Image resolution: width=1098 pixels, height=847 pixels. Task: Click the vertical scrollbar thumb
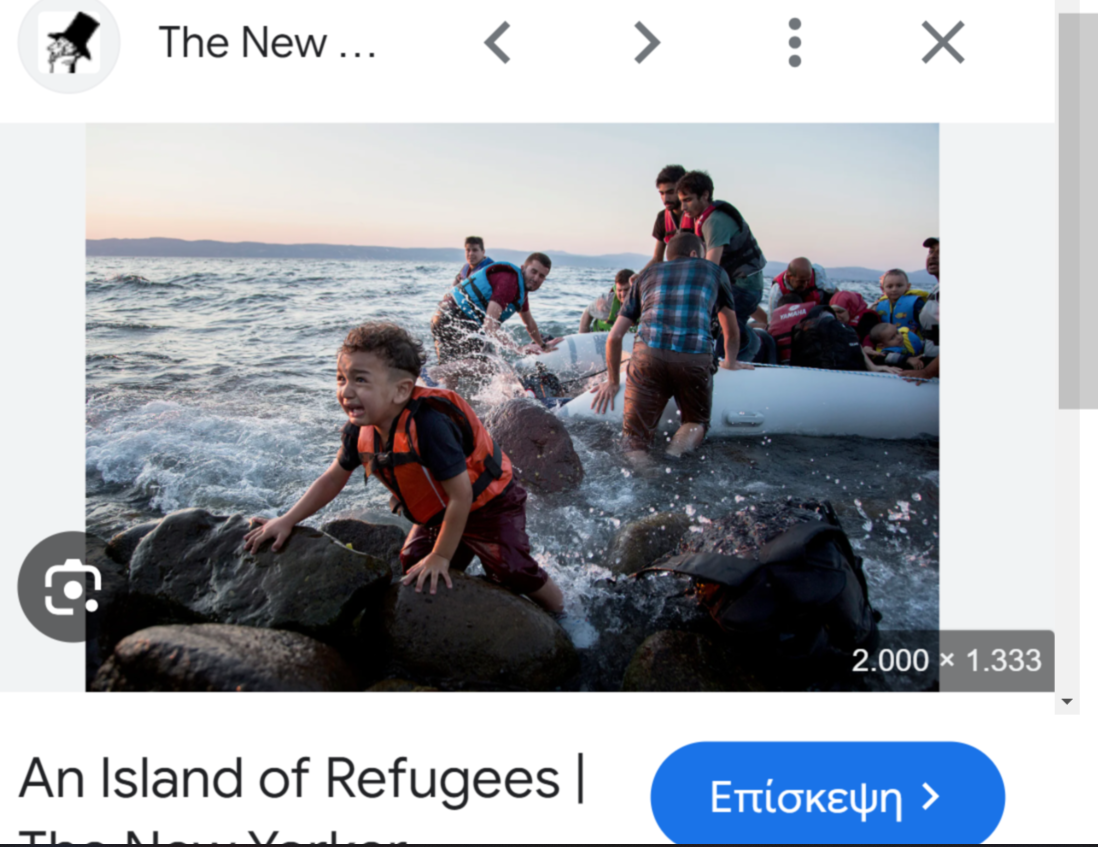pyautogui.click(x=1078, y=210)
